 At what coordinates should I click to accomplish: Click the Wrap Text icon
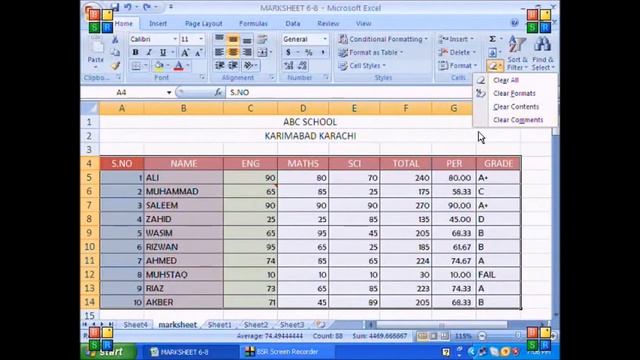click(x=262, y=39)
